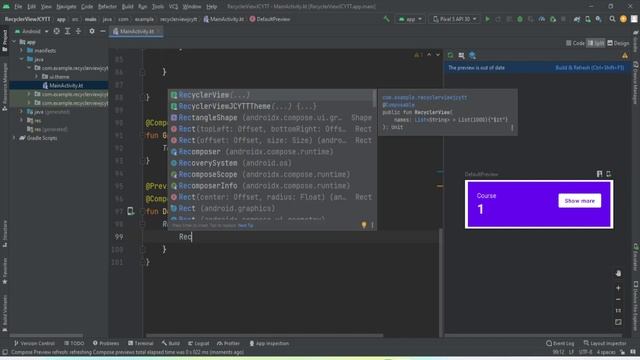Viewport: 640px width, 360px height.
Task: Select RecyclerView(...) completion suggestion
Action: click(271, 95)
